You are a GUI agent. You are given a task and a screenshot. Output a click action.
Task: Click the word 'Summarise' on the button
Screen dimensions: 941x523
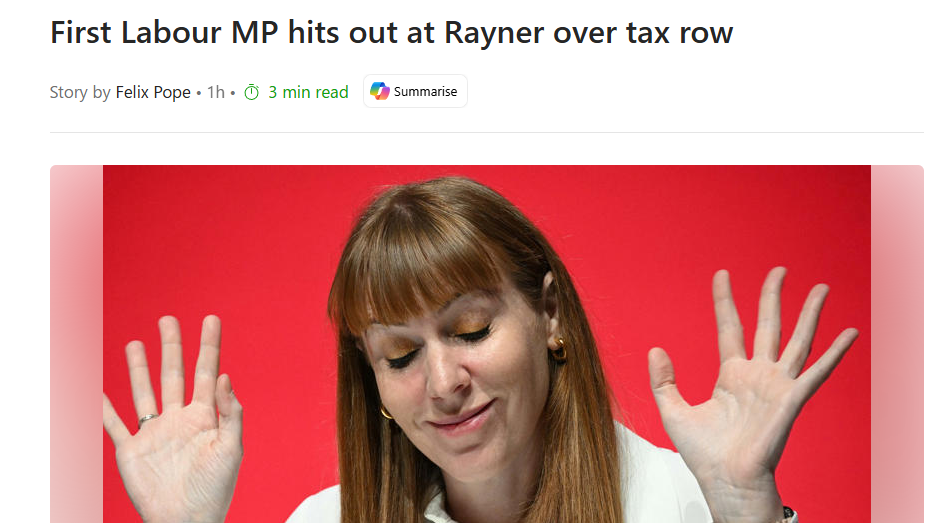click(425, 92)
